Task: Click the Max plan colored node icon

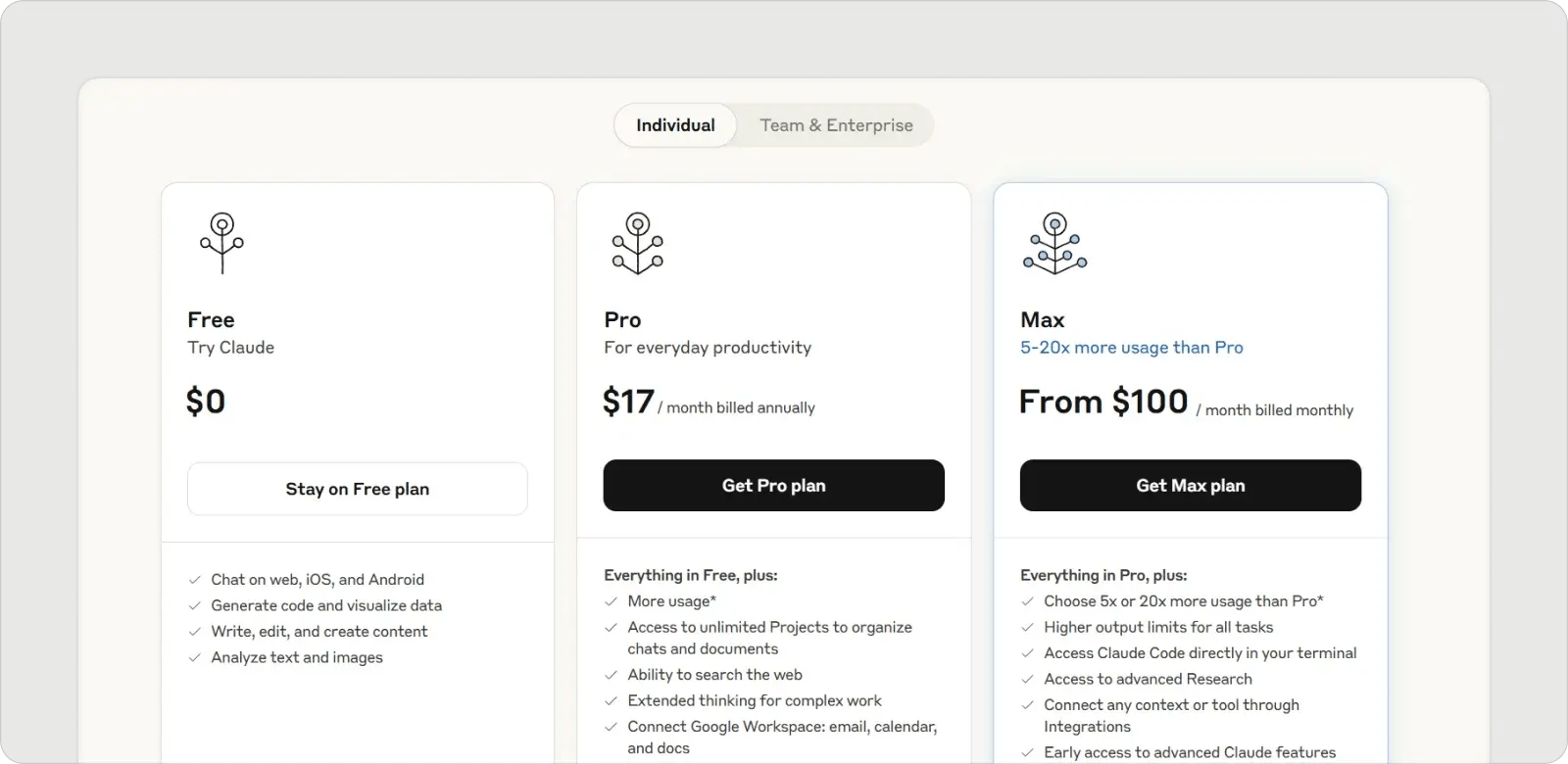Action: (x=1055, y=242)
